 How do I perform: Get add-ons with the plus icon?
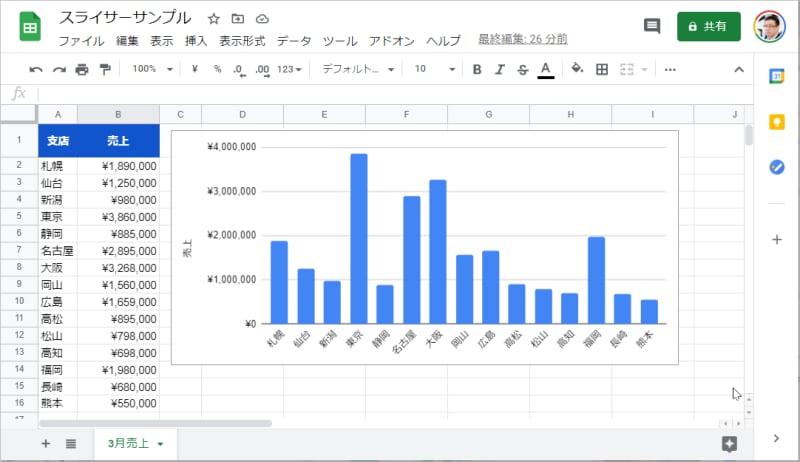(777, 239)
